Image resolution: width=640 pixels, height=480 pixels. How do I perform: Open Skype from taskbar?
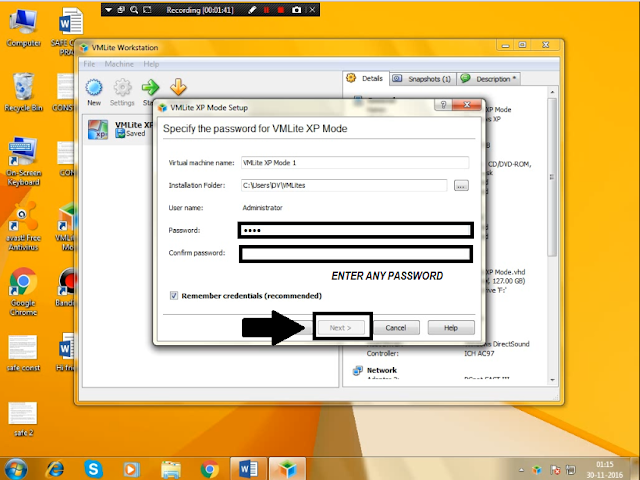[93, 469]
